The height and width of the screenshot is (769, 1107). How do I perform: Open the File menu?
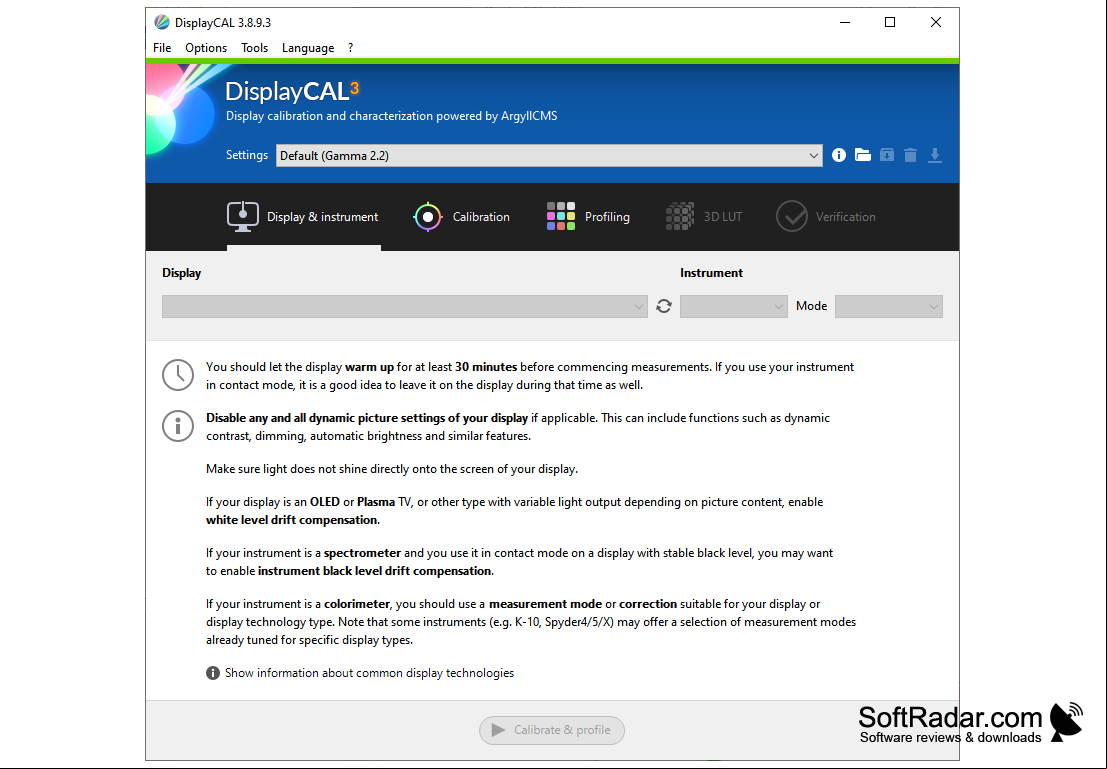[162, 48]
